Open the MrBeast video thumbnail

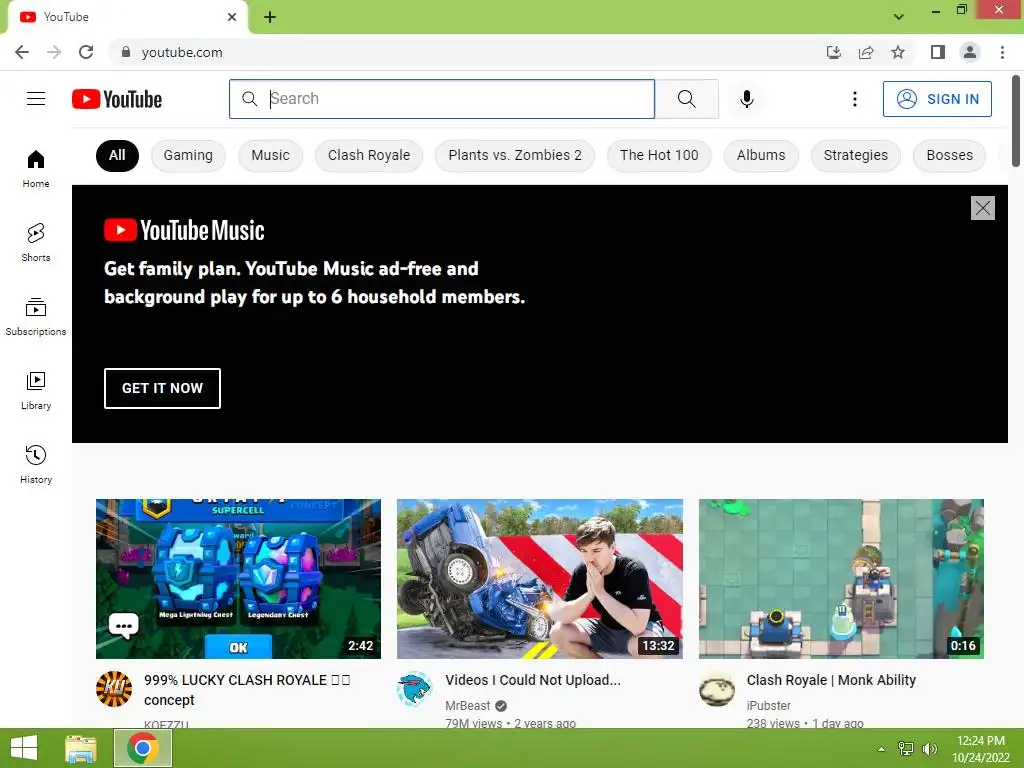click(540, 579)
